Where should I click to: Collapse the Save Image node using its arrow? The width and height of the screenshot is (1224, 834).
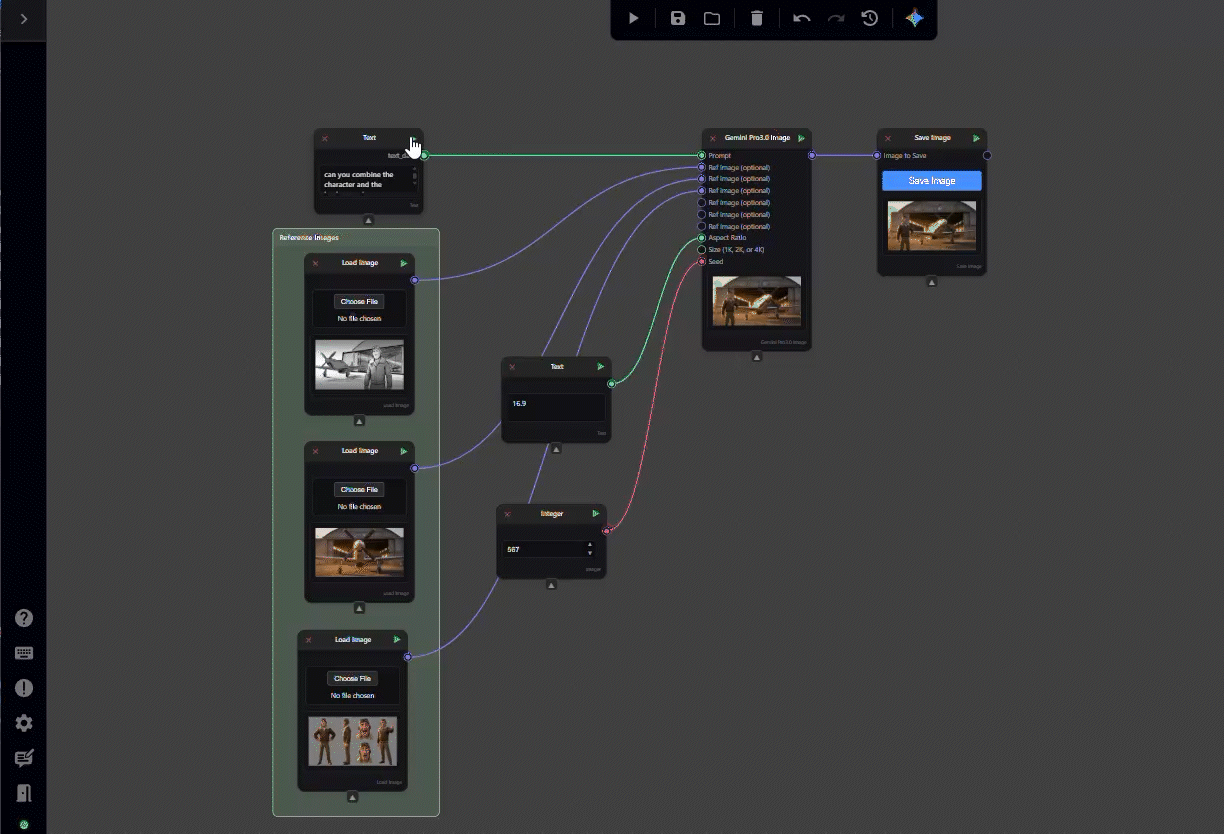coord(932,282)
